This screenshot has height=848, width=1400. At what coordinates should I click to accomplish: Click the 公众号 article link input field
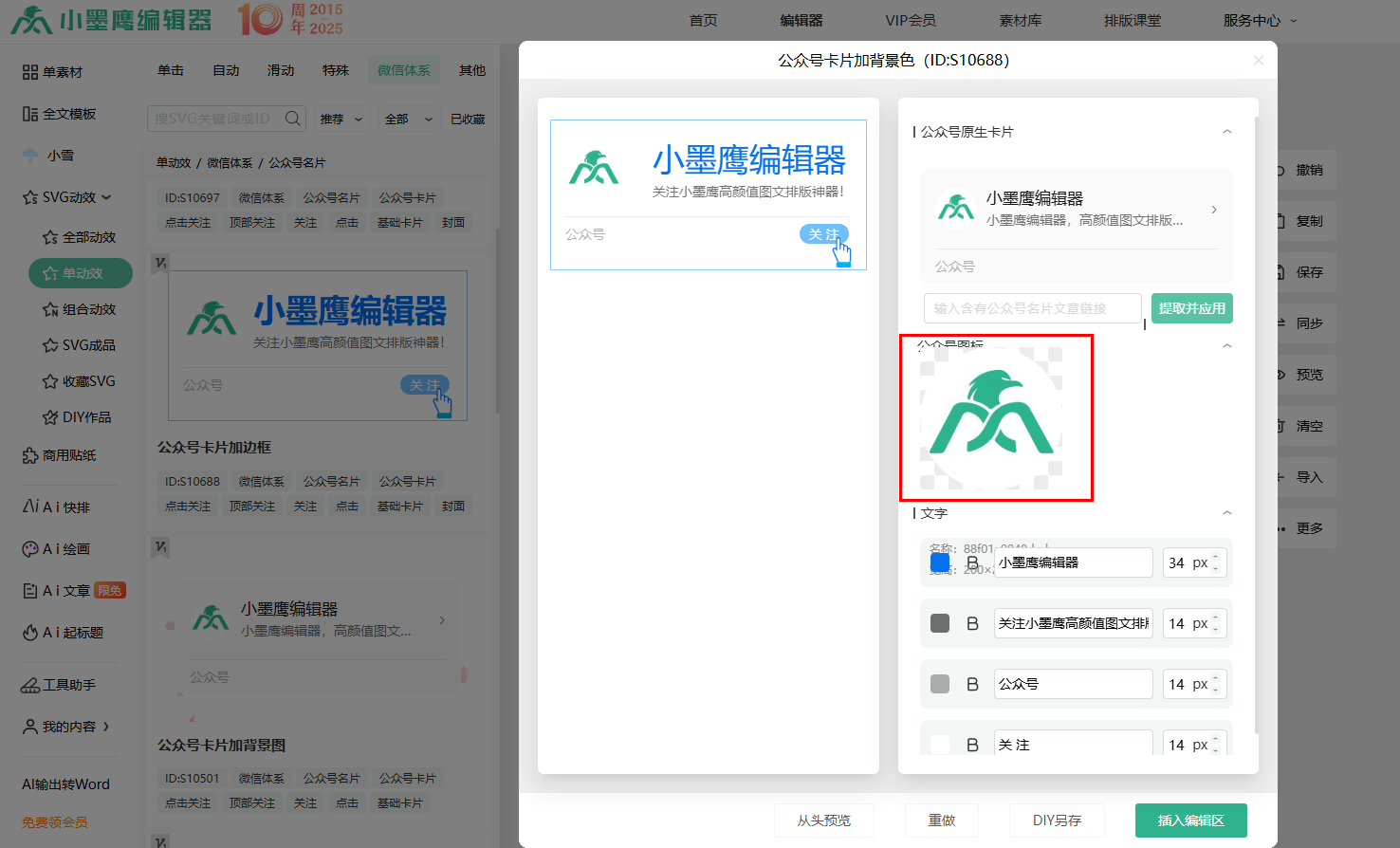tap(1032, 308)
